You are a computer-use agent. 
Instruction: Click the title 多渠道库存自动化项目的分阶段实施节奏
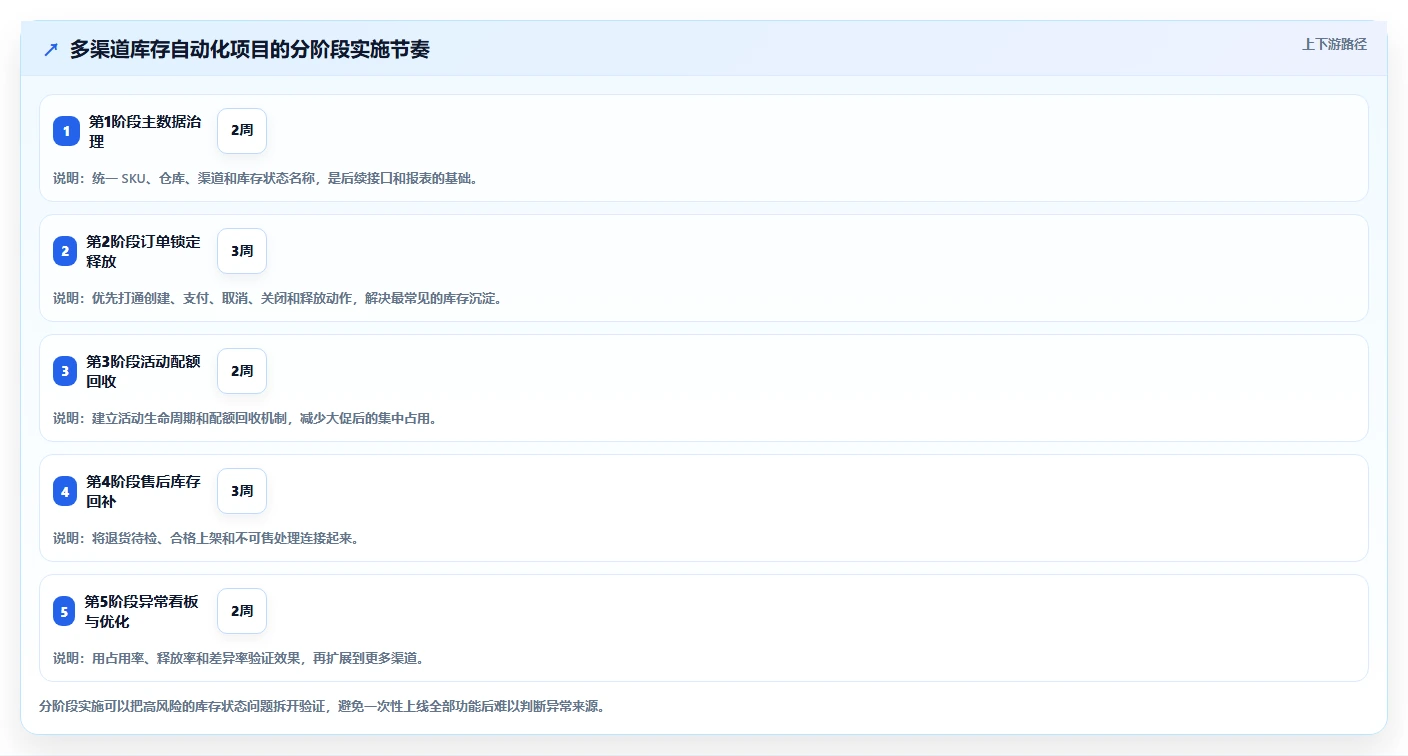(x=249, y=49)
